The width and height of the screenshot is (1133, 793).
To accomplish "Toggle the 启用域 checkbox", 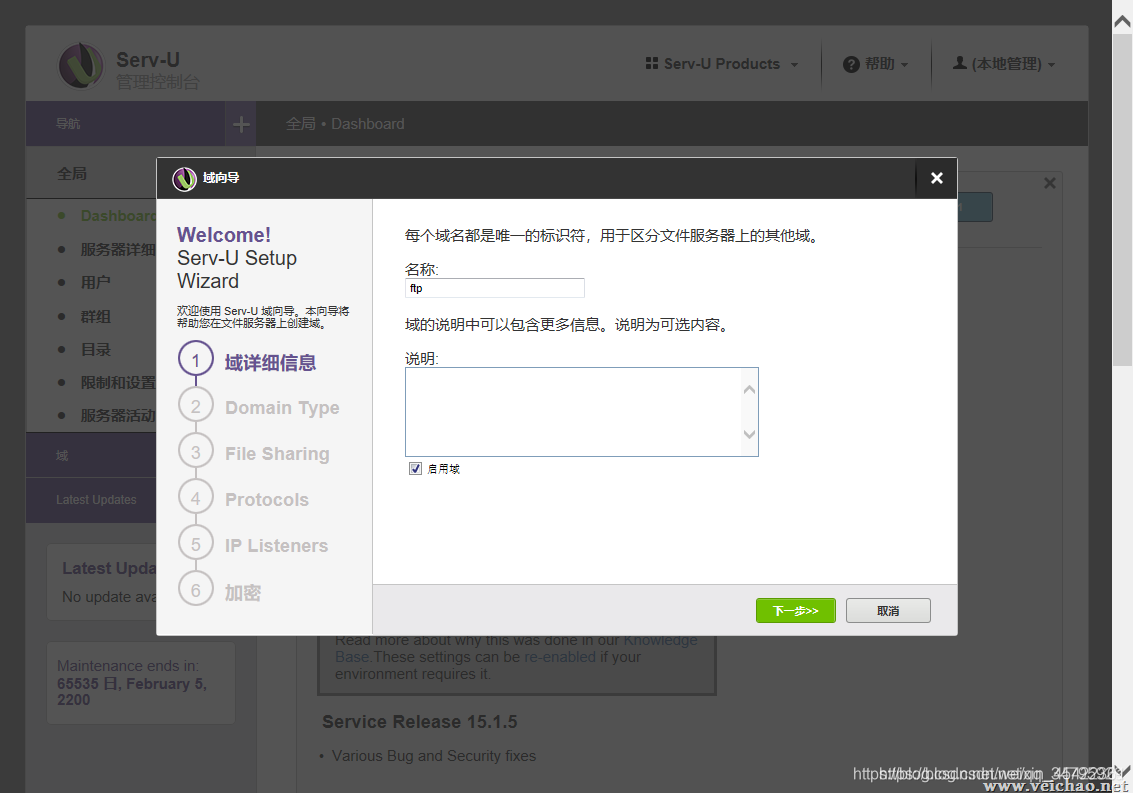I will (x=415, y=468).
